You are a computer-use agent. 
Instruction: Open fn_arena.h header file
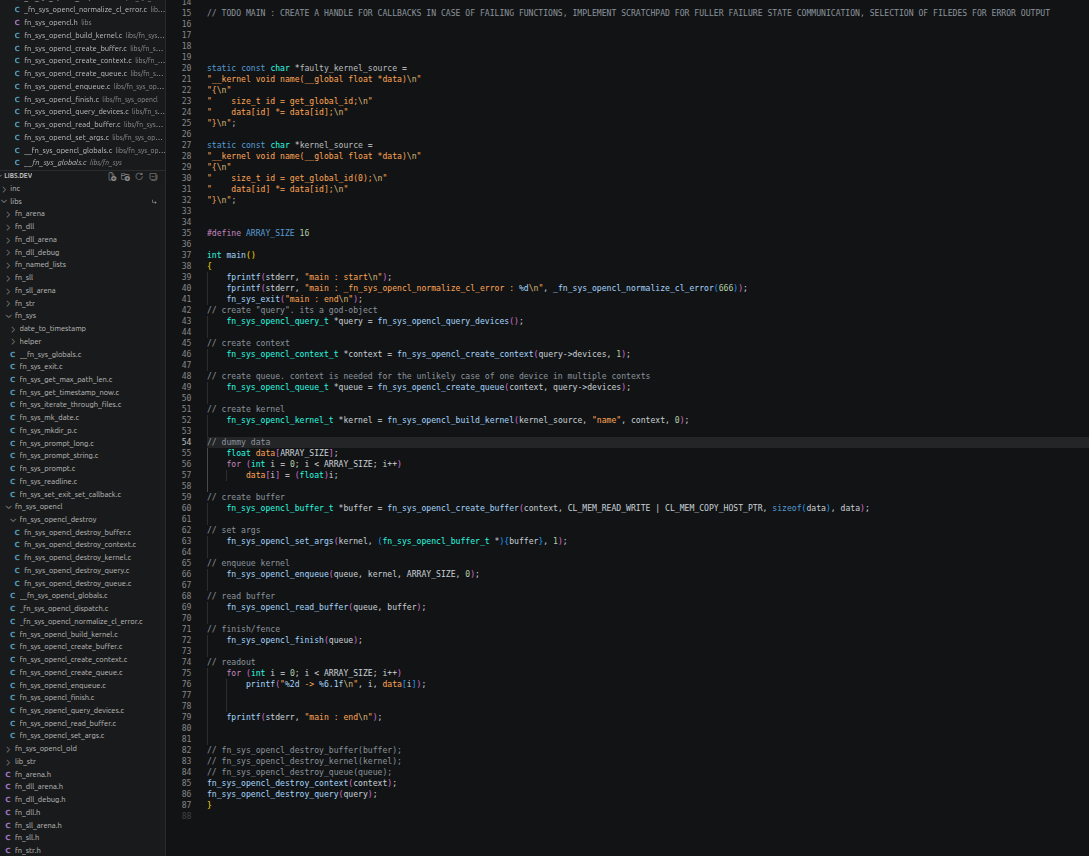pos(33,774)
